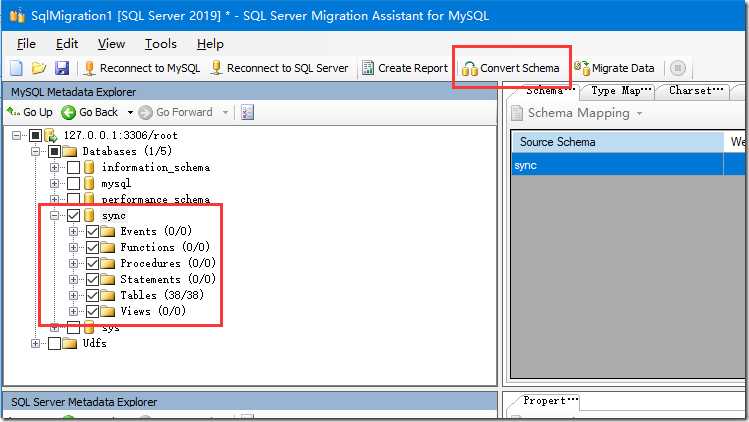Toggle checkbox for 127.0.0.1:3306/root
Viewport: 749px width, 422px height.
tap(35, 135)
